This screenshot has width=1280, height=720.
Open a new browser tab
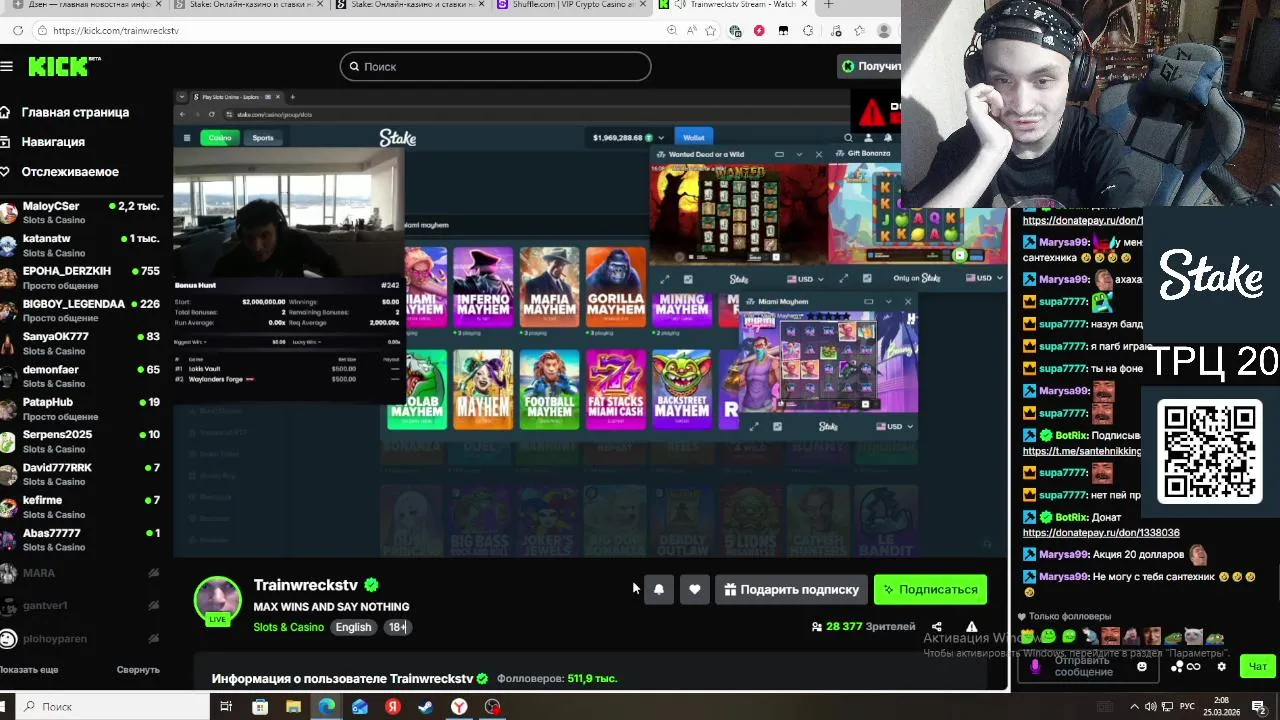click(x=828, y=5)
